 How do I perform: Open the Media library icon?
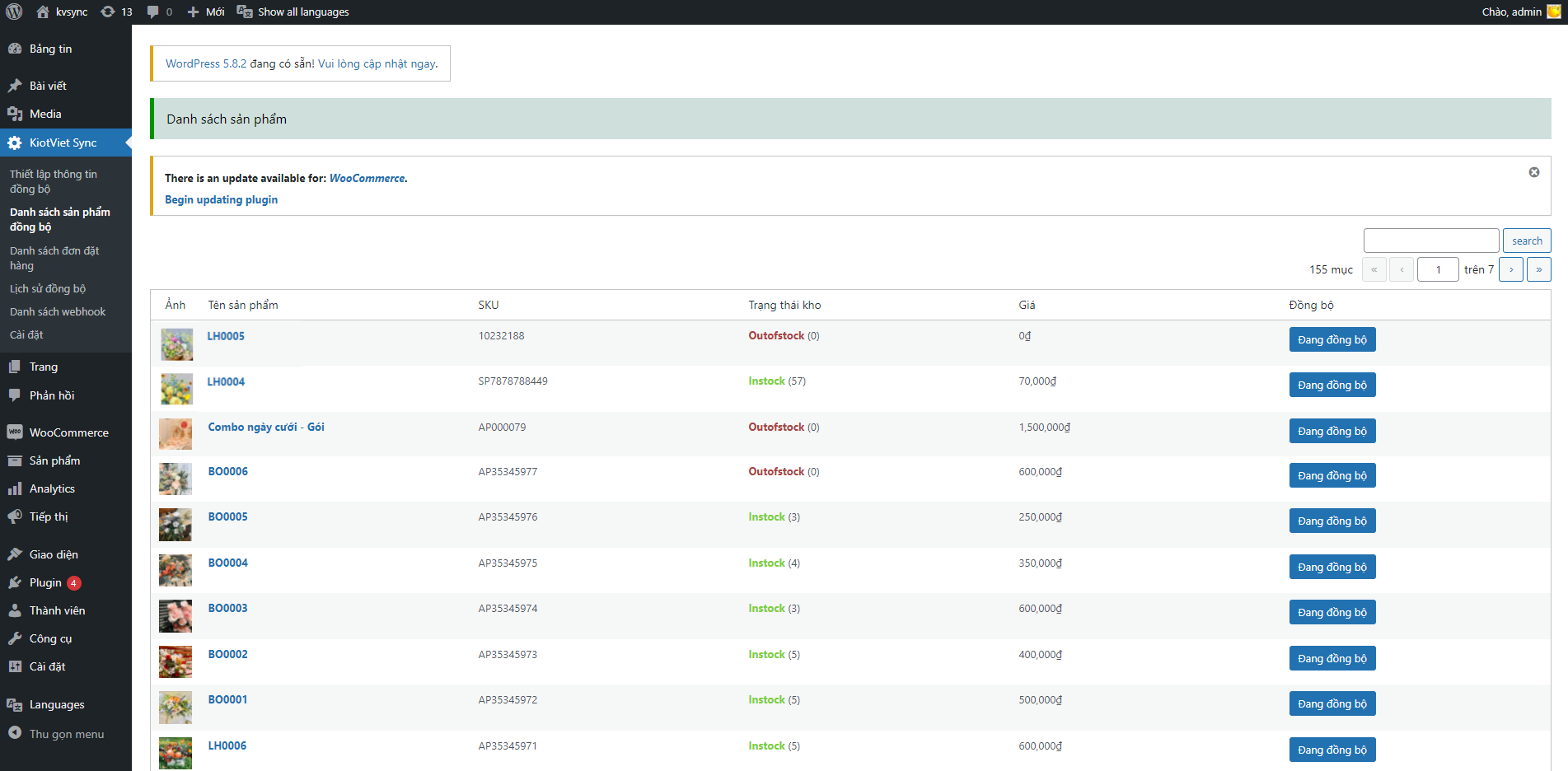point(15,114)
